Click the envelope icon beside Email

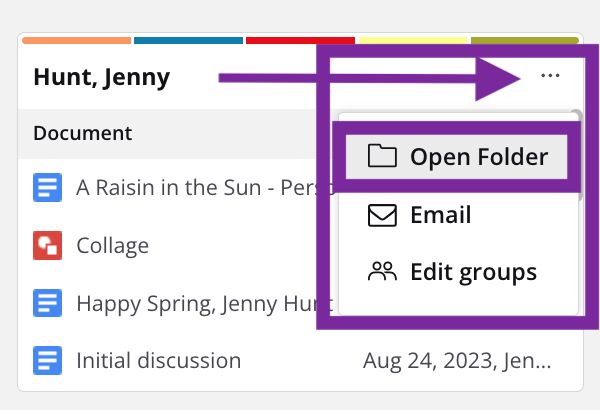pos(382,216)
